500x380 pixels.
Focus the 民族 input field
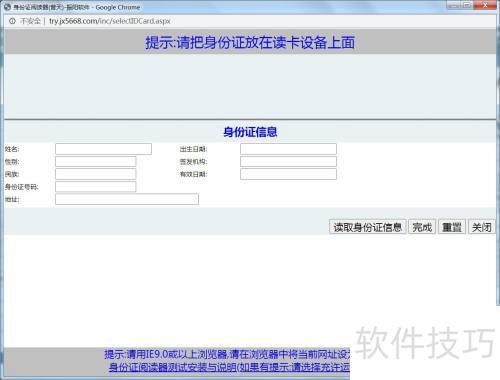coord(96,174)
